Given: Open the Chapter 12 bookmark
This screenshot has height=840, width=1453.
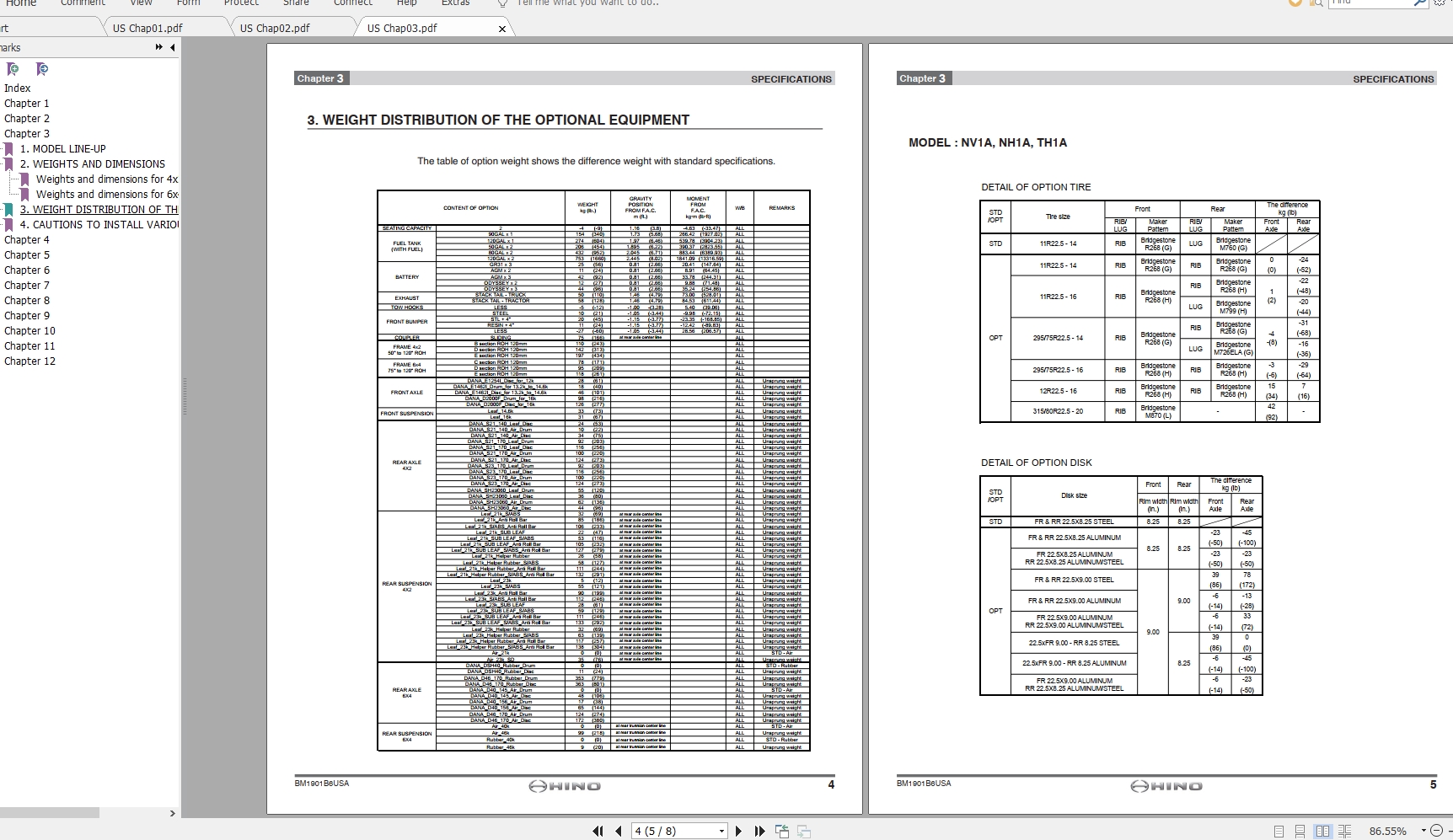Looking at the screenshot, I should tap(29, 361).
